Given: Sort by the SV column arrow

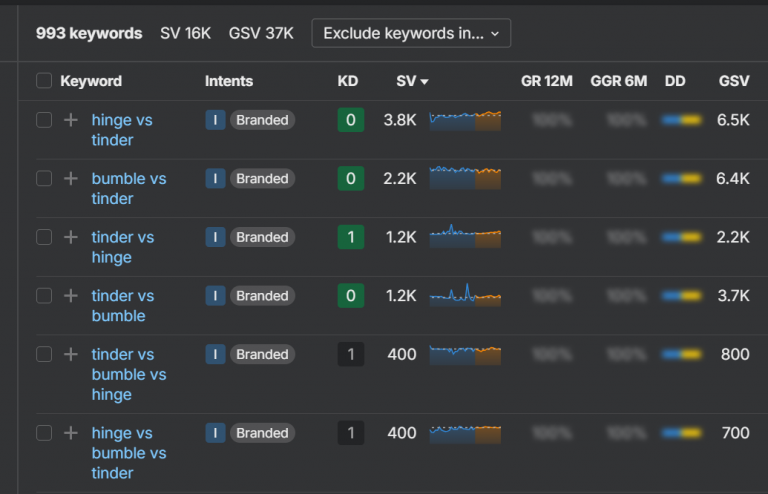Looking at the screenshot, I should (x=424, y=81).
